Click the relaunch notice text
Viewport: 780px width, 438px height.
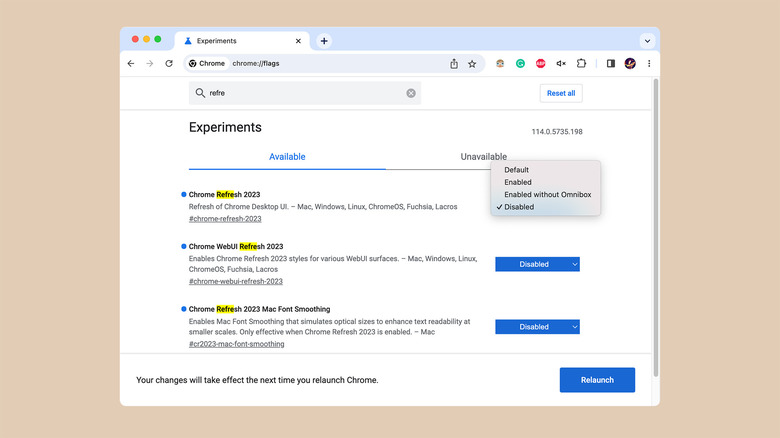257,380
